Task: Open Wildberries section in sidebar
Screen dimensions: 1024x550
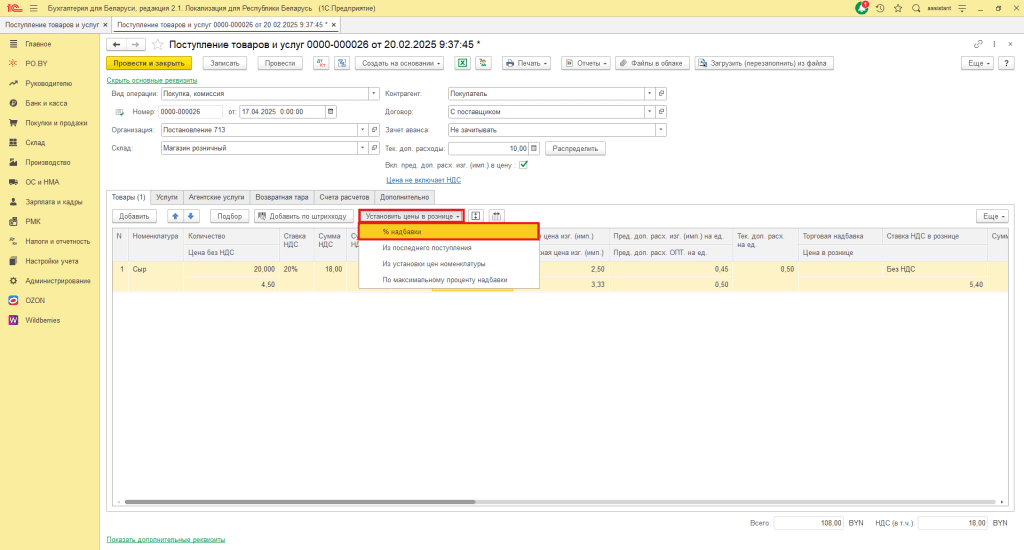Action: tap(42, 320)
